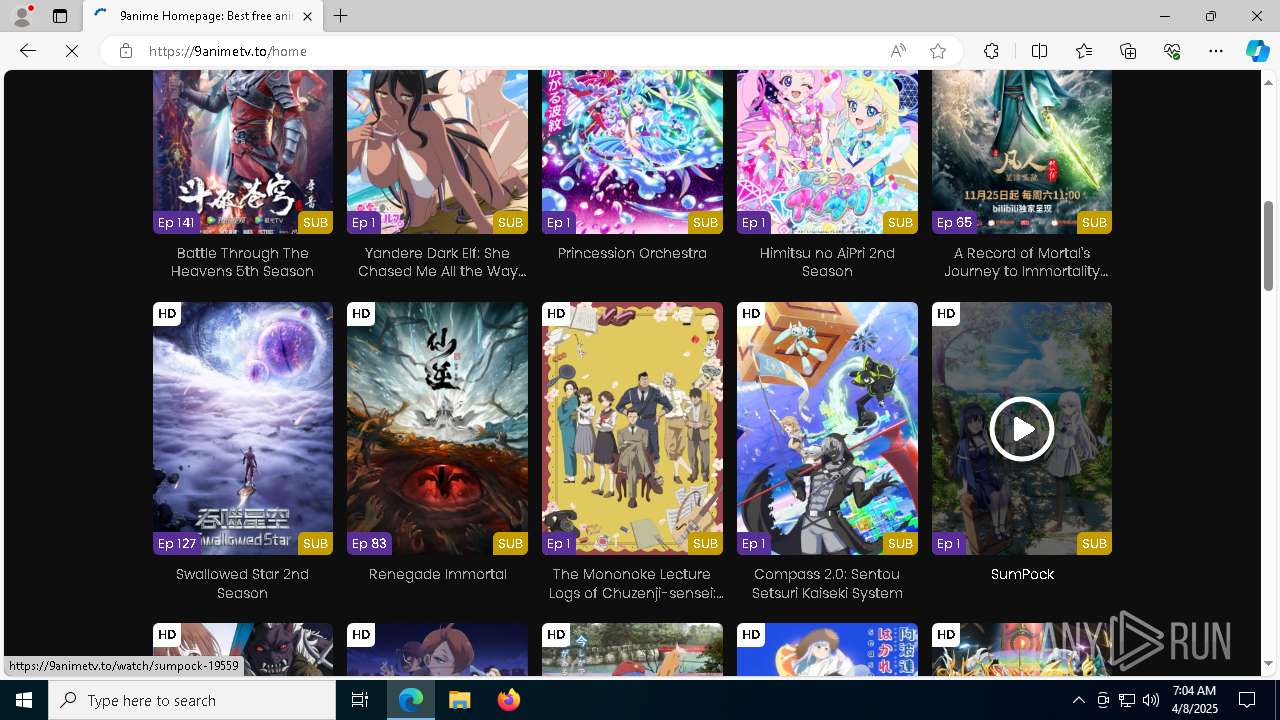Click A Record of Mortal's Journey title
1280x720 pixels.
pyautogui.click(x=1026, y=262)
